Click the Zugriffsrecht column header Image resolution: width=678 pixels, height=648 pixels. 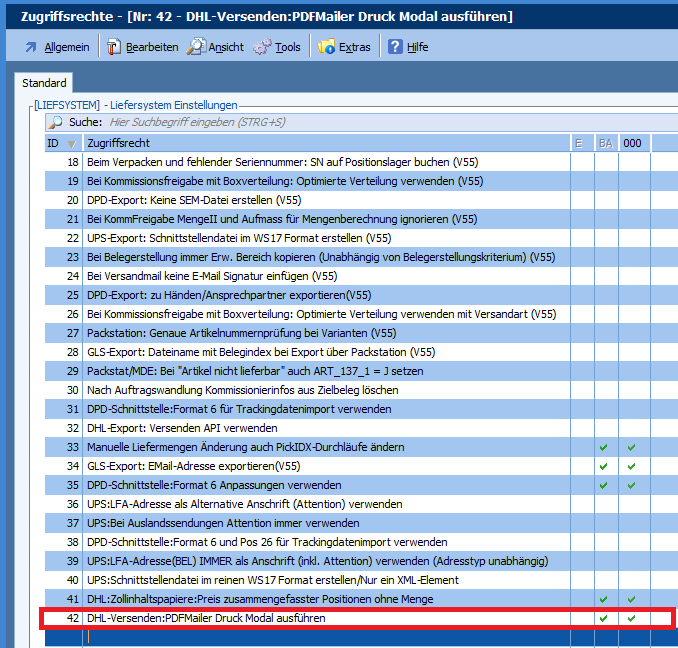click(x=325, y=143)
